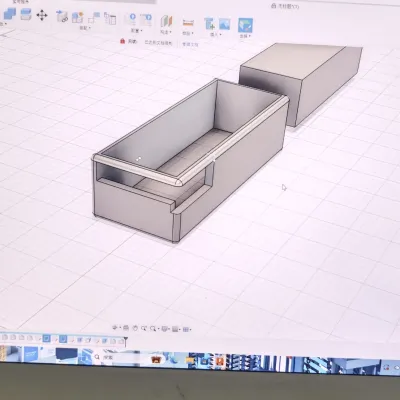Click the Look At icon in navigation bar

[126, 328]
